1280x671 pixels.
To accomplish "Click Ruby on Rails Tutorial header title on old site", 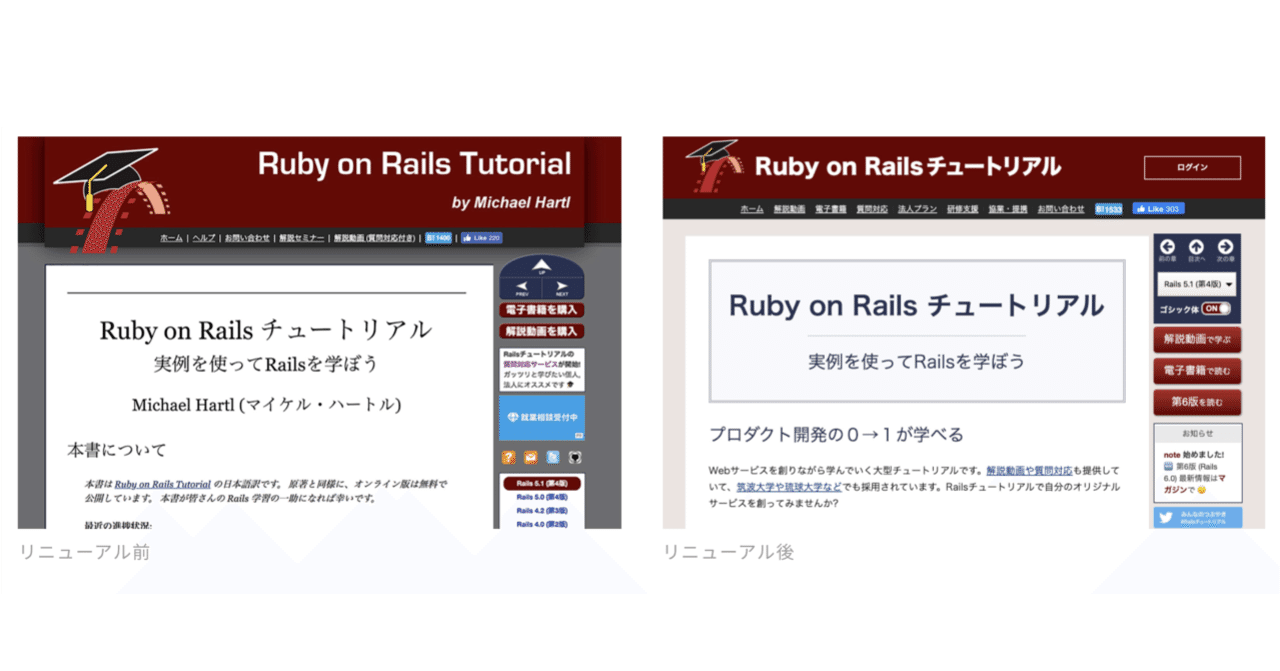I will pyautogui.click(x=414, y=164).
